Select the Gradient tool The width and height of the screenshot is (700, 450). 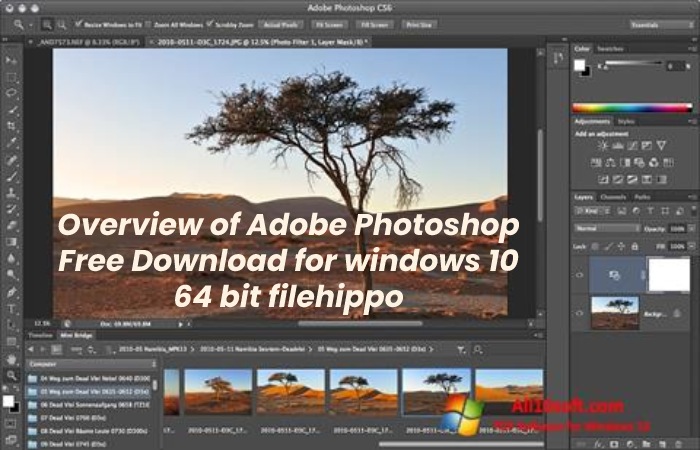click(11, 242)
